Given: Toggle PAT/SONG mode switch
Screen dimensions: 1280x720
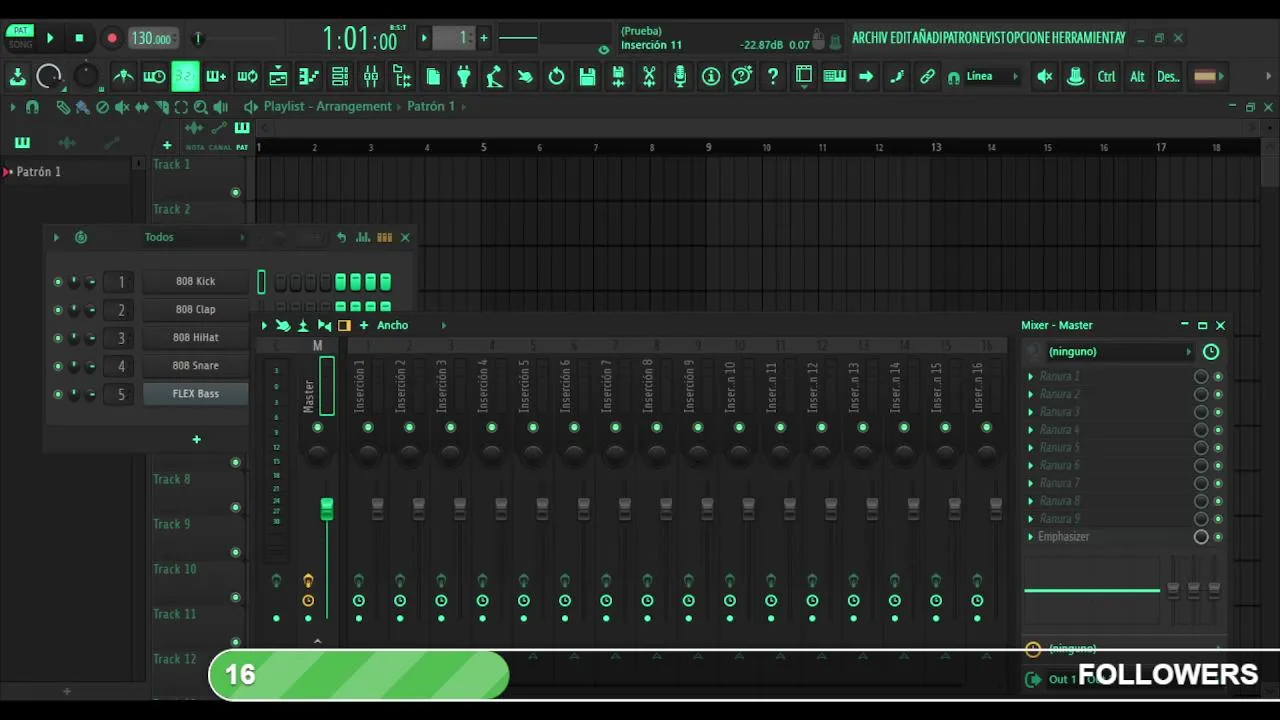Looking at the screenshot, I should [x=20, y=37].
